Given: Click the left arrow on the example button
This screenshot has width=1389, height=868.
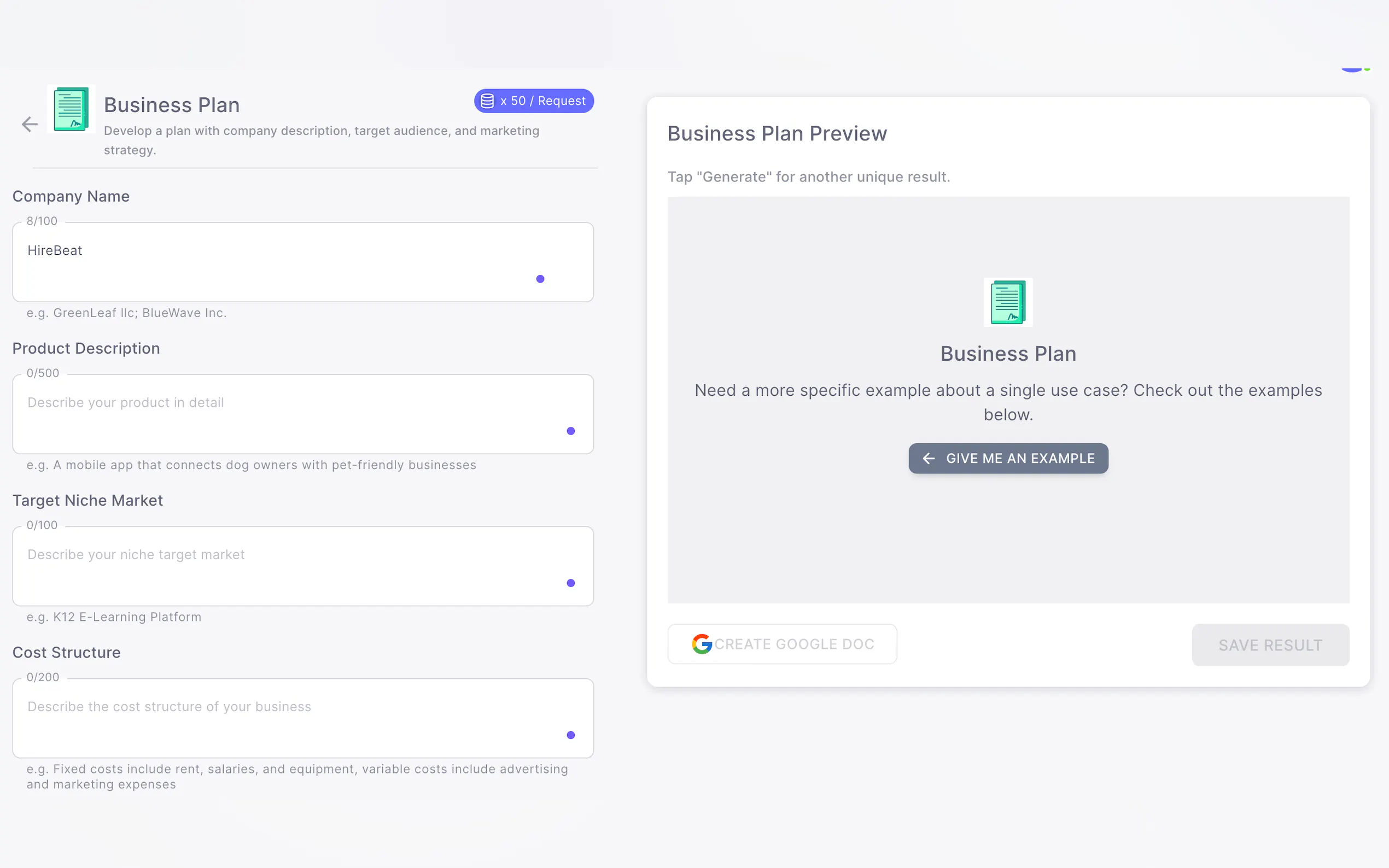Looking at the screenshot, I should point(929,458).
